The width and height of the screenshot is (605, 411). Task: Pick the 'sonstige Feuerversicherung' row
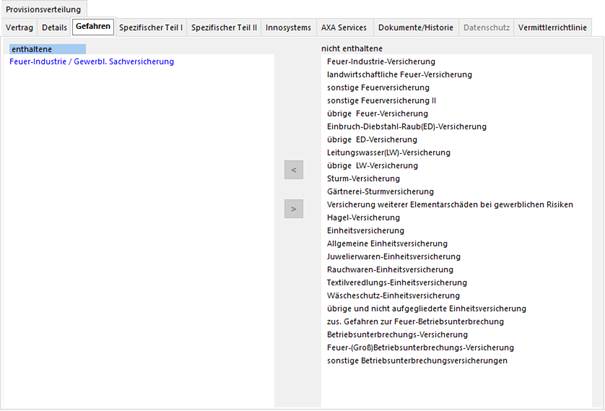(378, 88)
